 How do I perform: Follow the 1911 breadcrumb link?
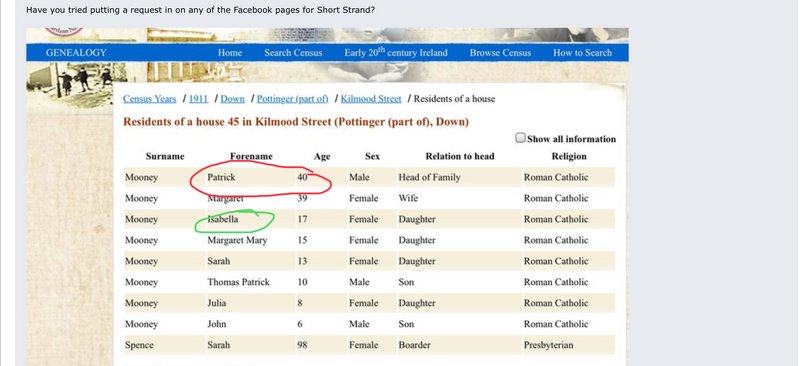[x=198, y=99]
